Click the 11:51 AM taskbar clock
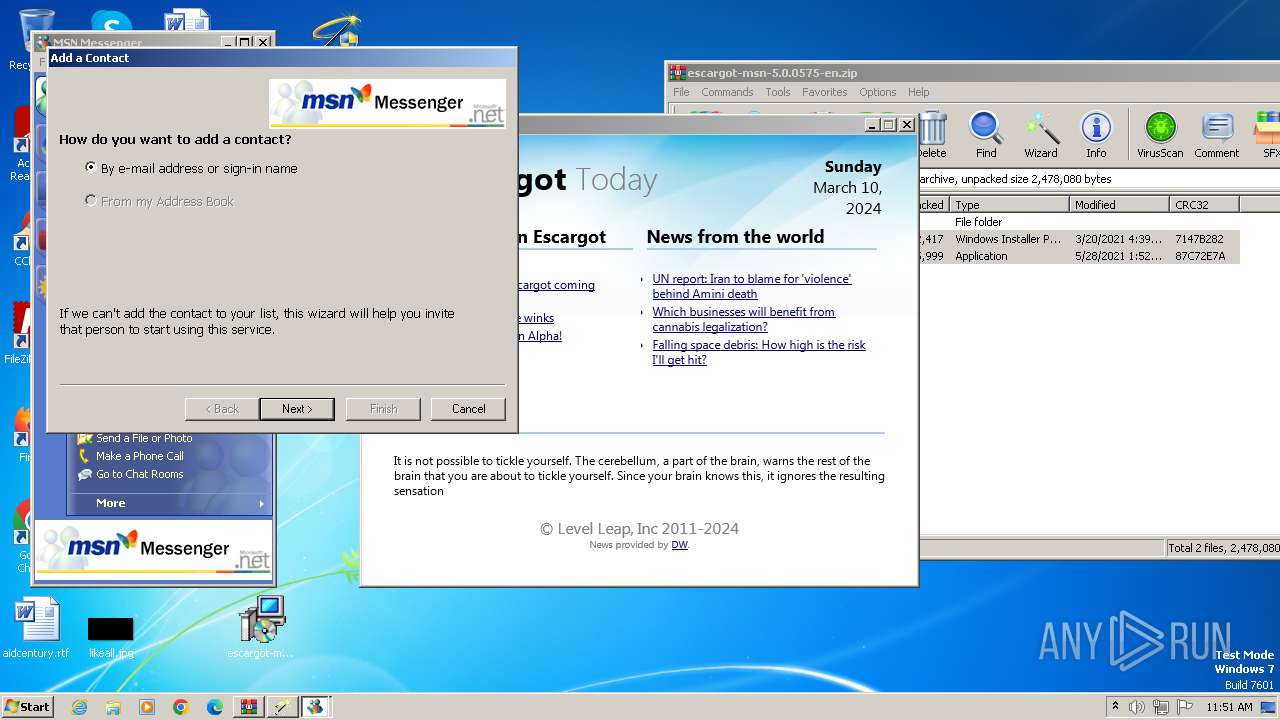This screenshot has width=1280, height=720. pos(1229,707)
